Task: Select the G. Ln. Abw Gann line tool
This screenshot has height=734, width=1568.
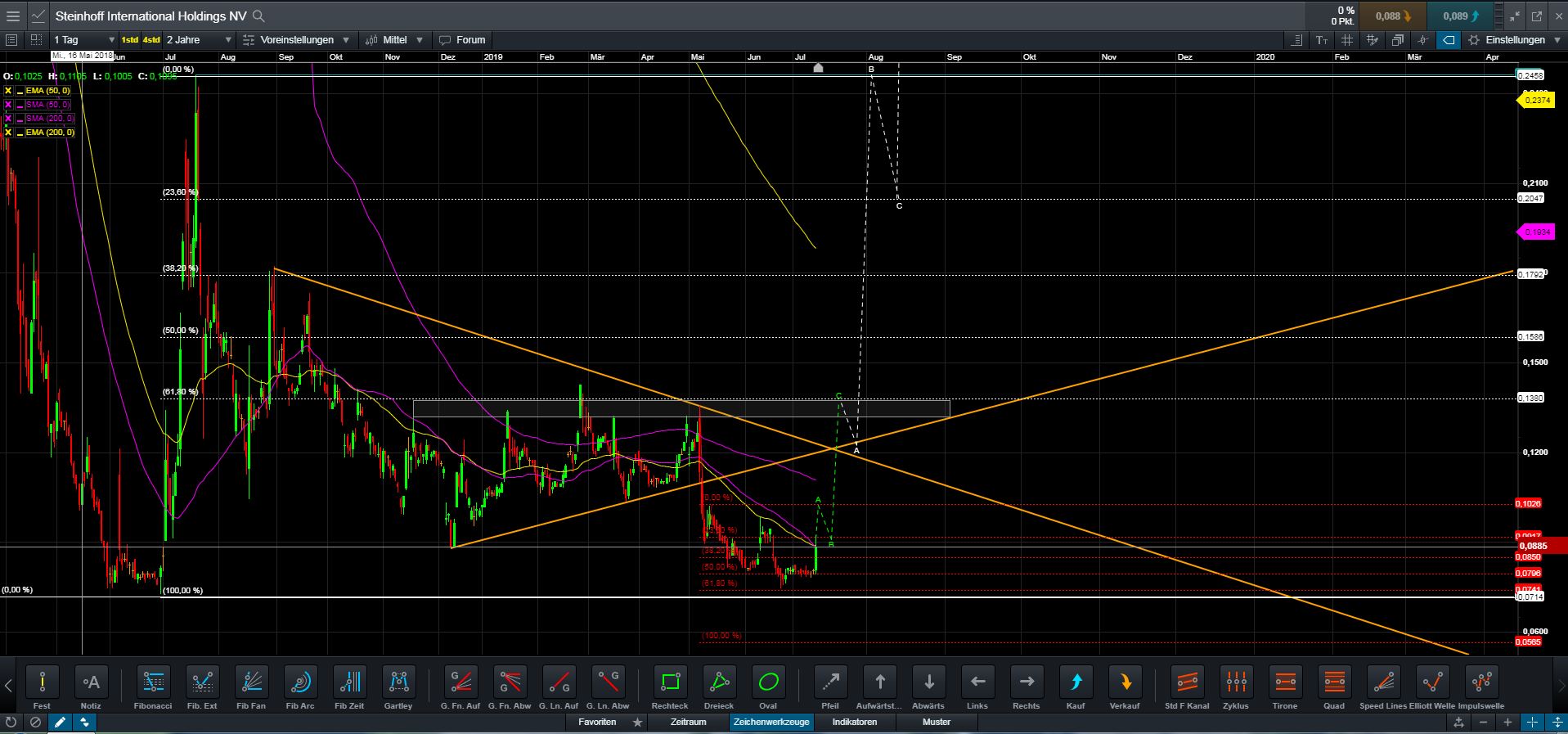Action: coord(609,682)
